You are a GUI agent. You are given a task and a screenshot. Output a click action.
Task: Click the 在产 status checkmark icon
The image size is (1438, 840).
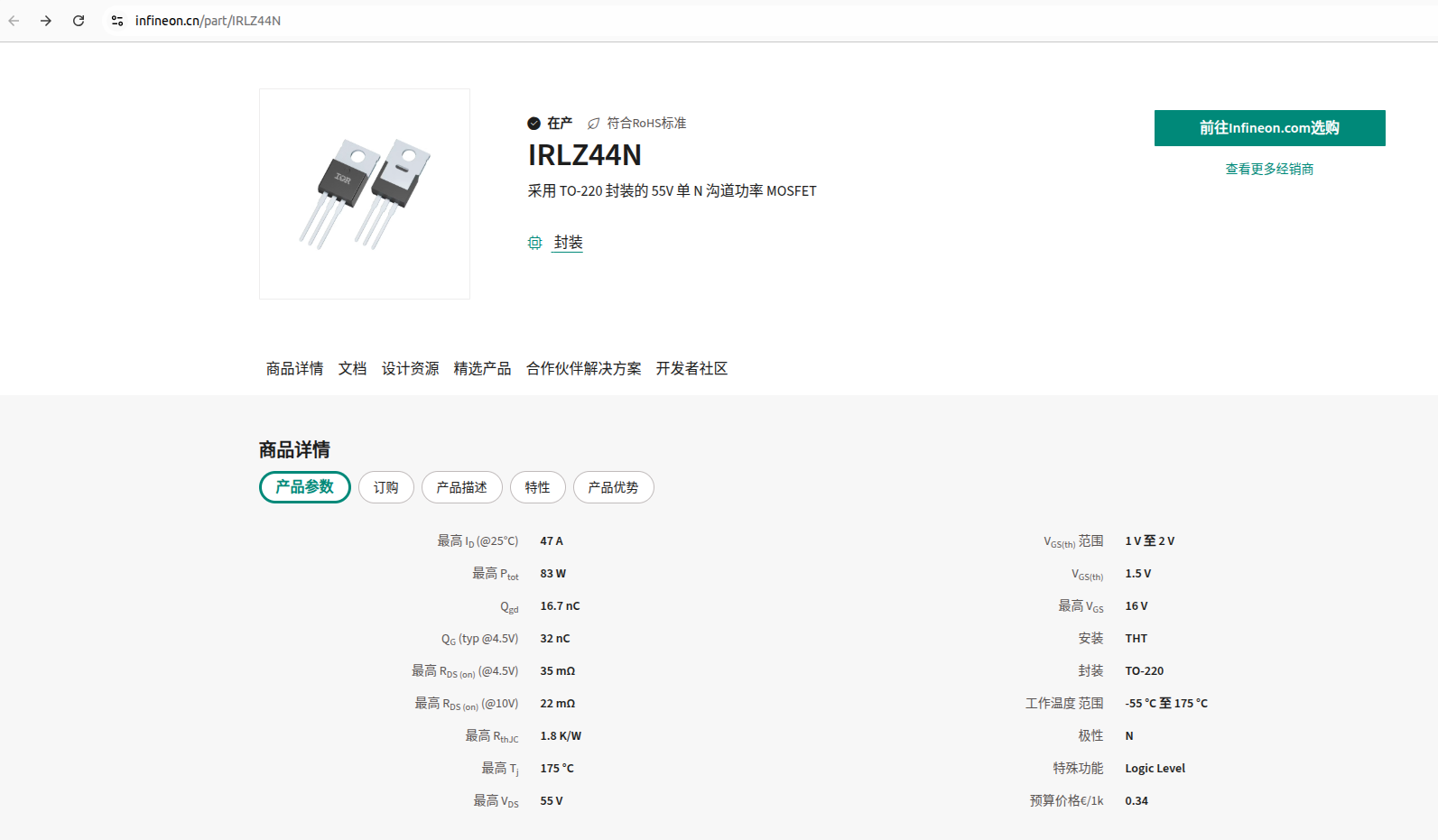tap(534, 124)
